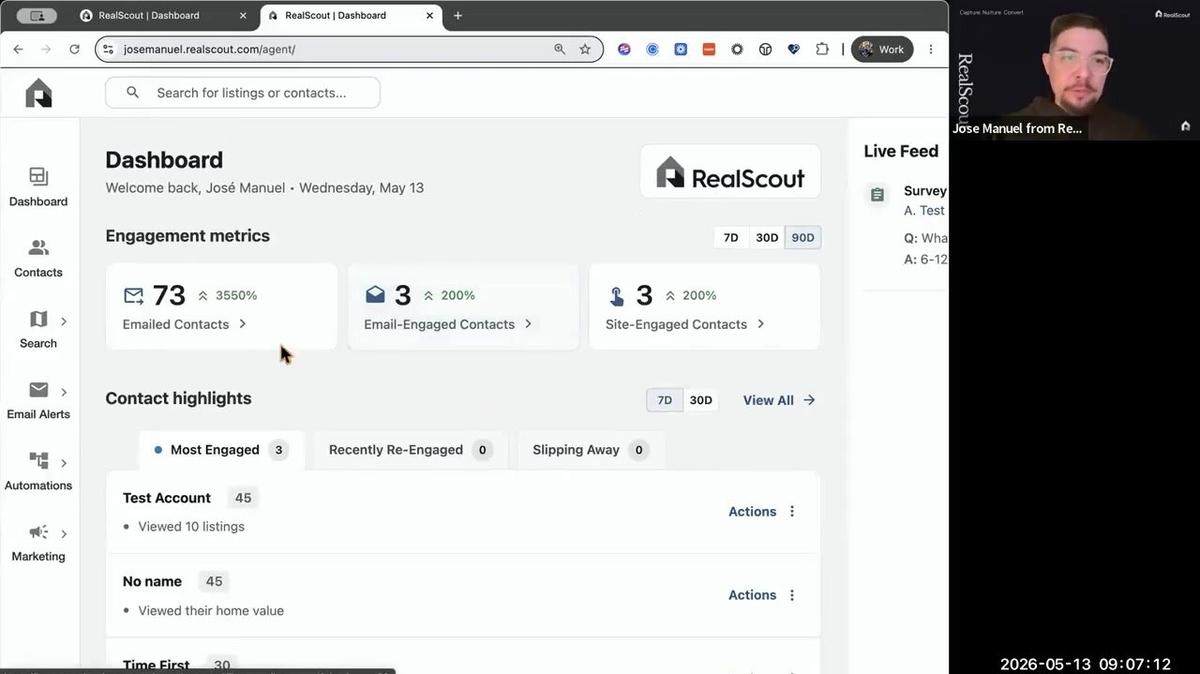The width and height of the screenshot is (1200, 674).
Task: Click the RealScout brand logo card
Action: (x=730, y=171)
